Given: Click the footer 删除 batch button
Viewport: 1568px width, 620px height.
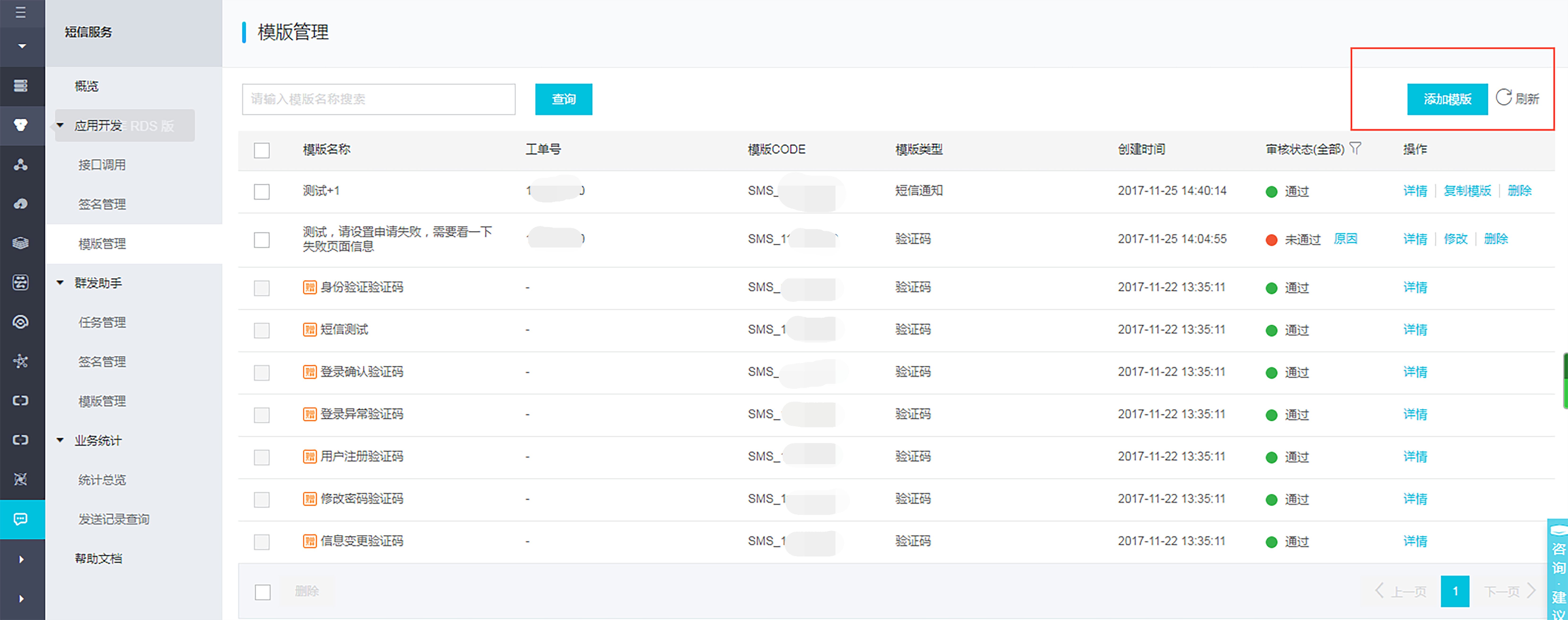Looking at the screenshot, I should pyautogui.click(x=307, y=591).
